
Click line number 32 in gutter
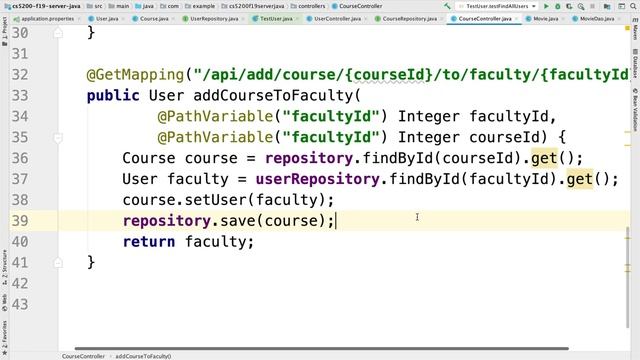pyautogui.click(x=20, y=75)
